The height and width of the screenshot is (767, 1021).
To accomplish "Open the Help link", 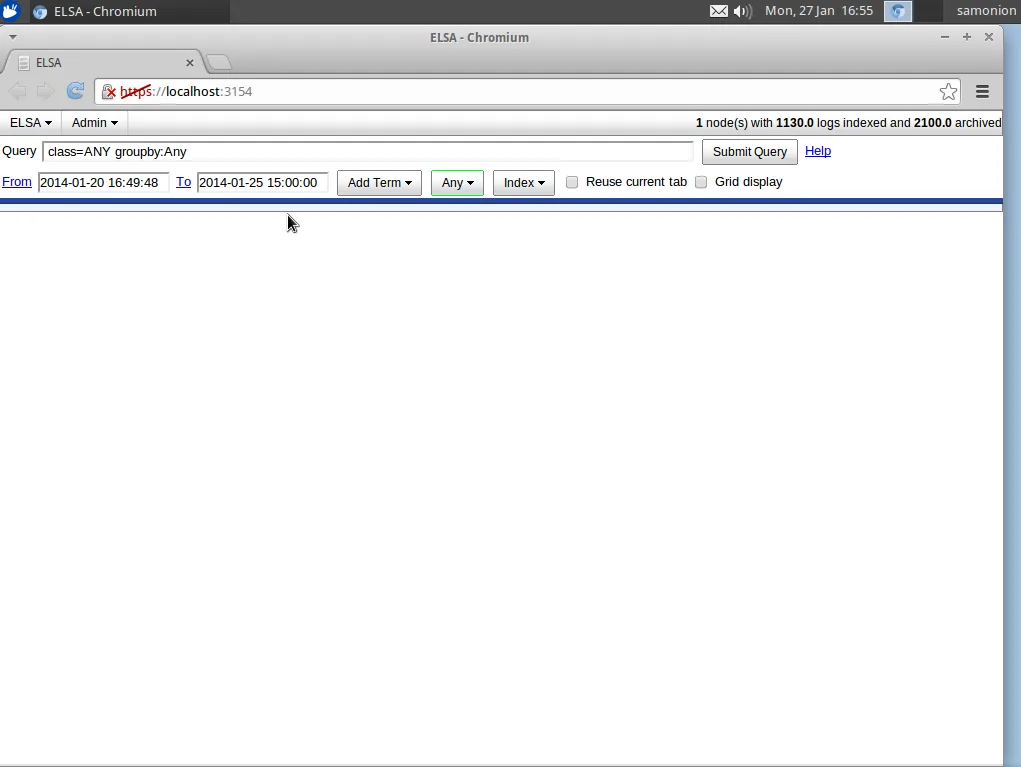I will (x=818, y=151).
